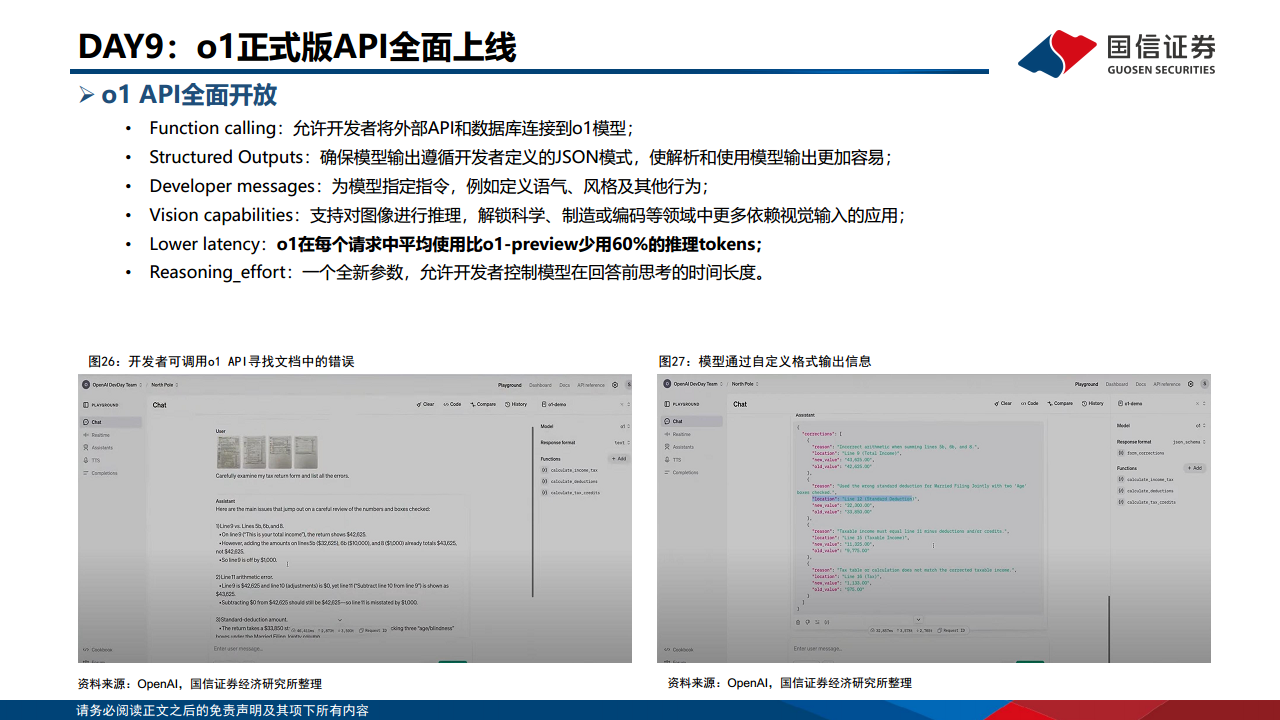Open Response format json_schema dropdown in Figure 27

[x=1189, y=442]
